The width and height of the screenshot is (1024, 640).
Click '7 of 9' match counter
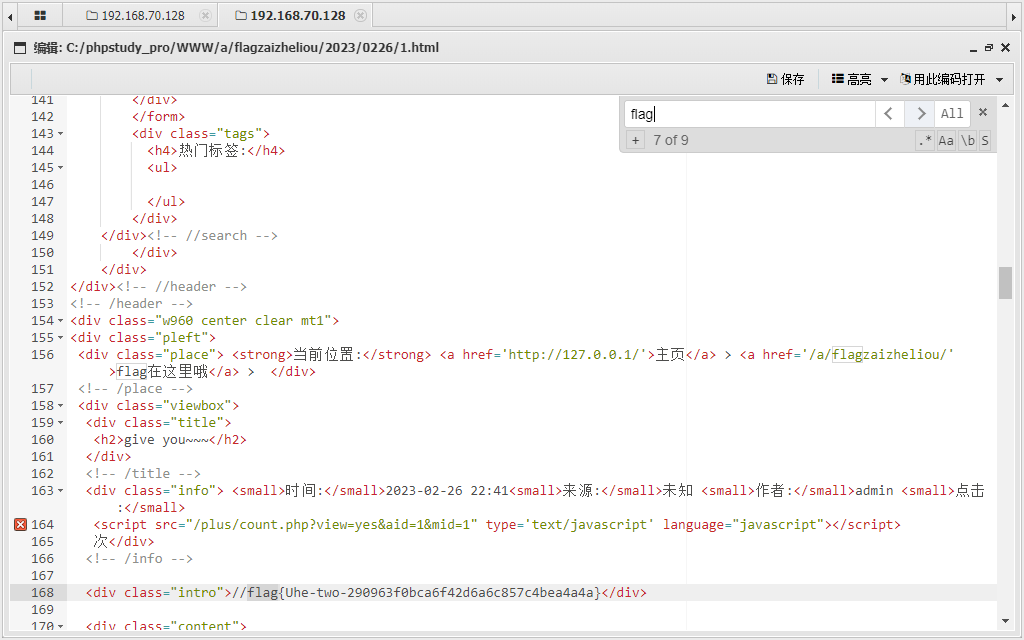[671, 140]
